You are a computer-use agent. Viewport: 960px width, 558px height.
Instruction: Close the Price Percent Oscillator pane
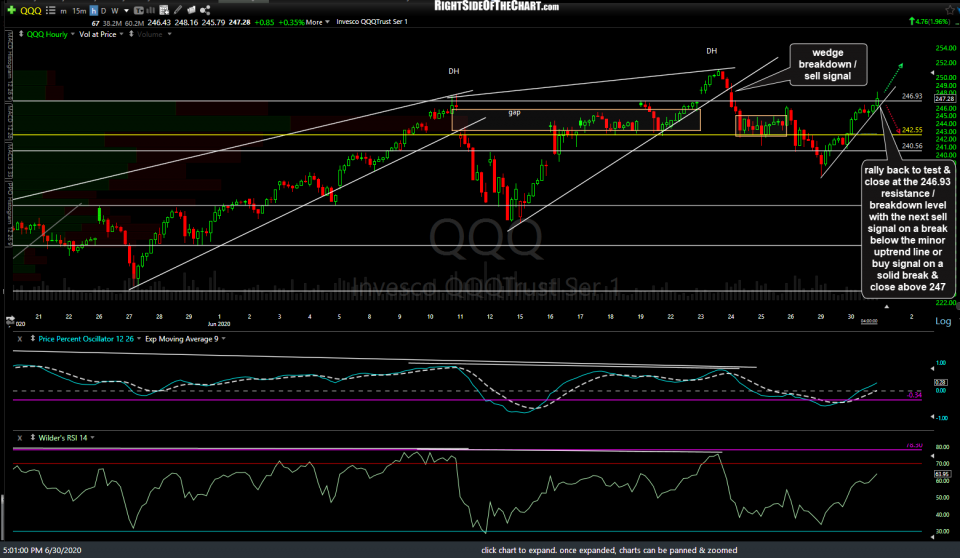pyautogui.click(x=20, y=339)
